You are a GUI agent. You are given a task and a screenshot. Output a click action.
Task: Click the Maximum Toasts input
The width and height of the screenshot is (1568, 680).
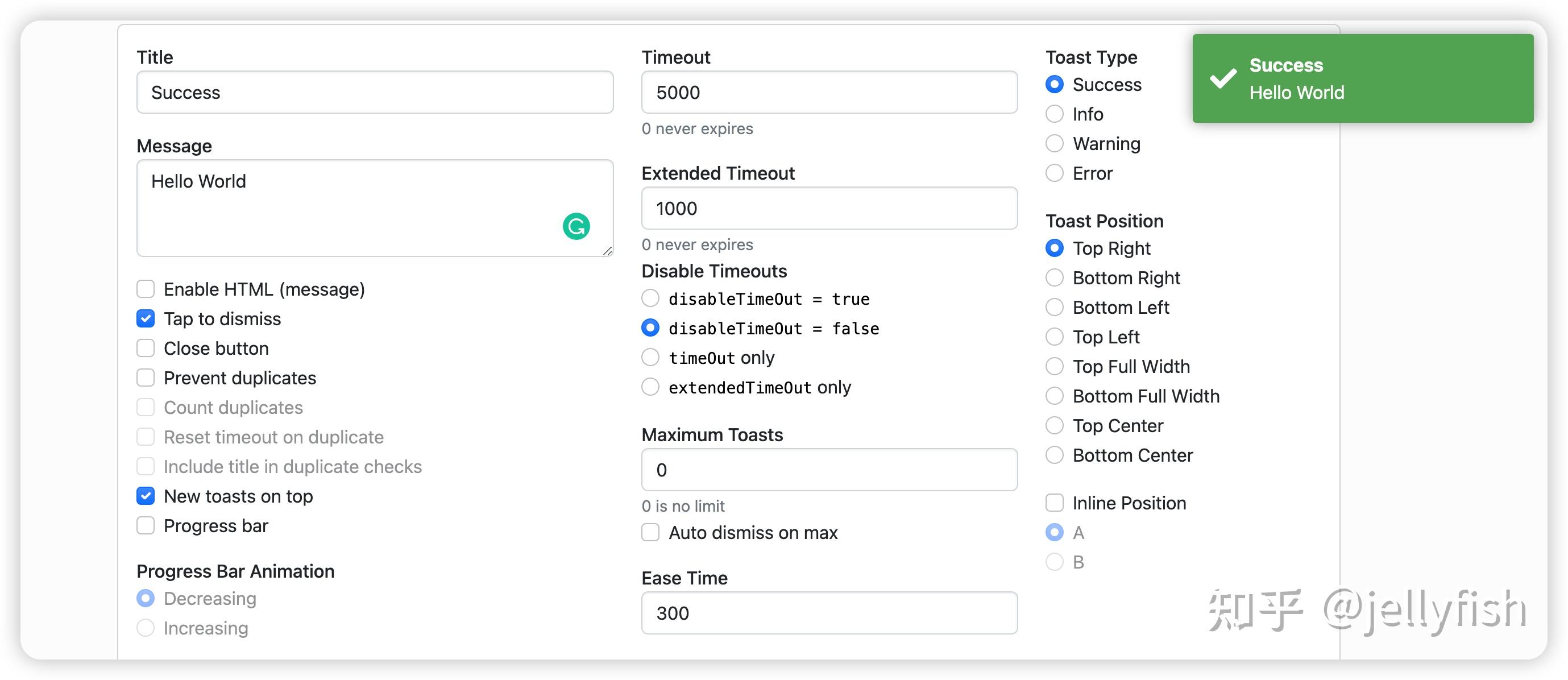click(x=828, y=470)
